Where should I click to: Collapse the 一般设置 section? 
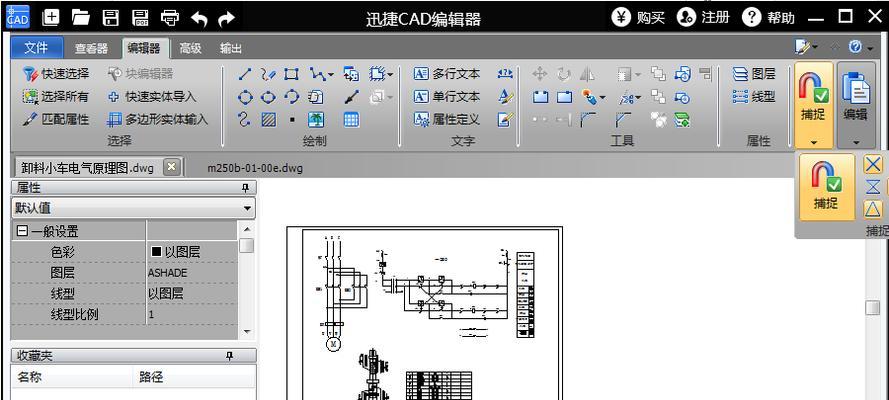pos(22,231)
